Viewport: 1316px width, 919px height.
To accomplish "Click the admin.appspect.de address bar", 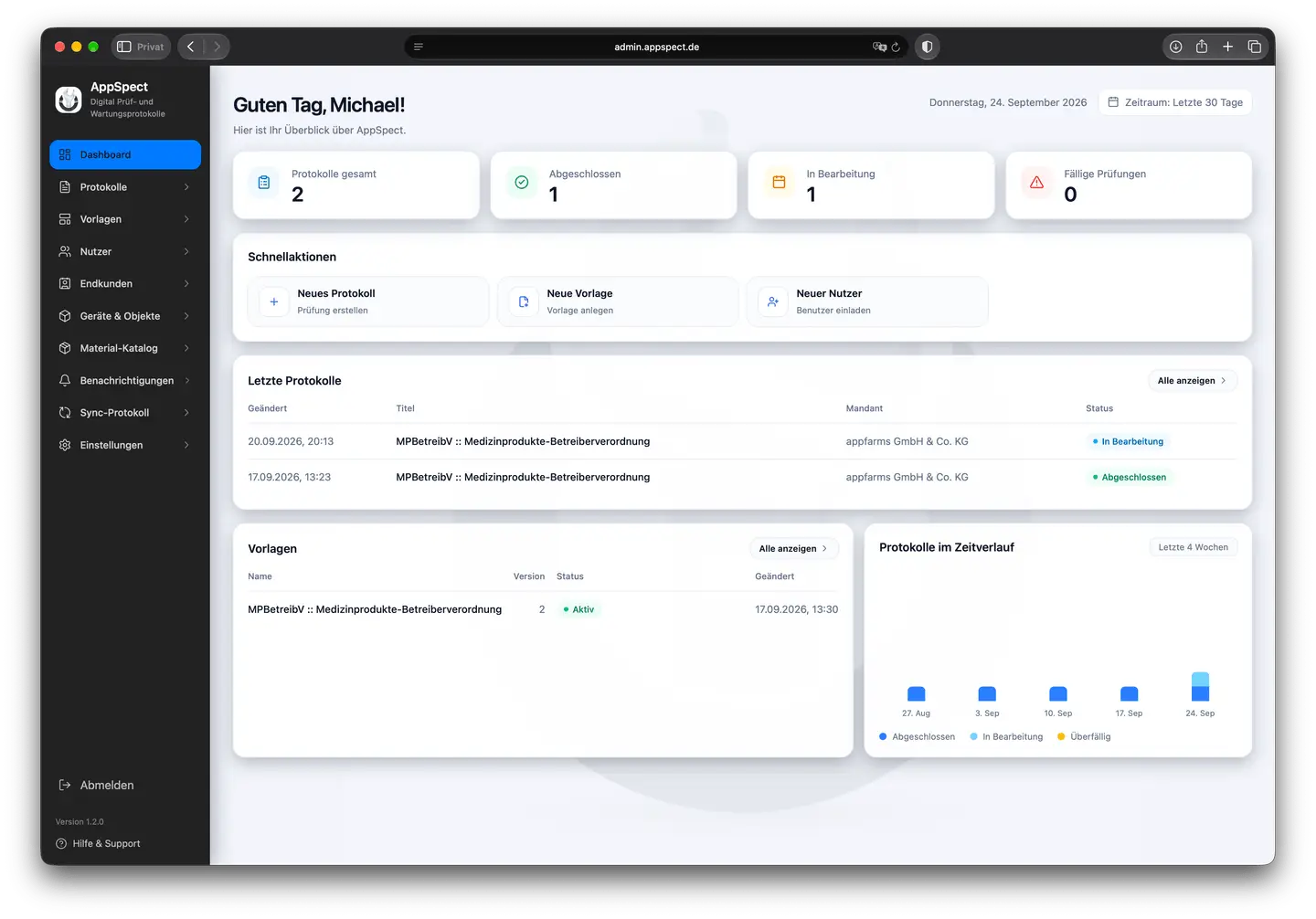I will pos(656,47).
